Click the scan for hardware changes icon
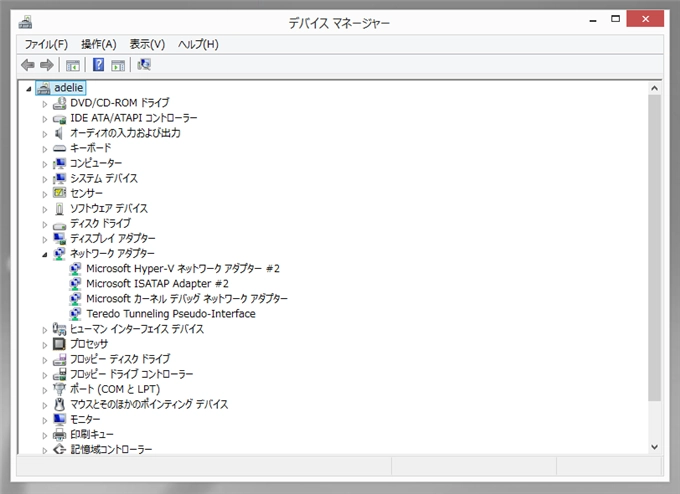The width and height of the screenshot is (680, 494). [144, 65]
